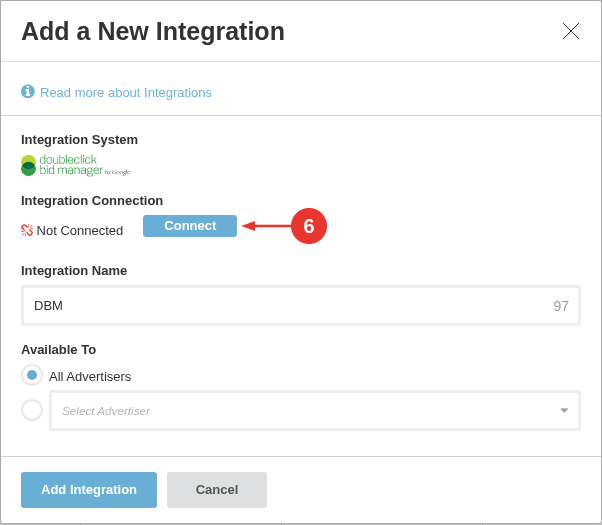Click the Add Integration button
The image size is (602, 525).
pos(89,490)
